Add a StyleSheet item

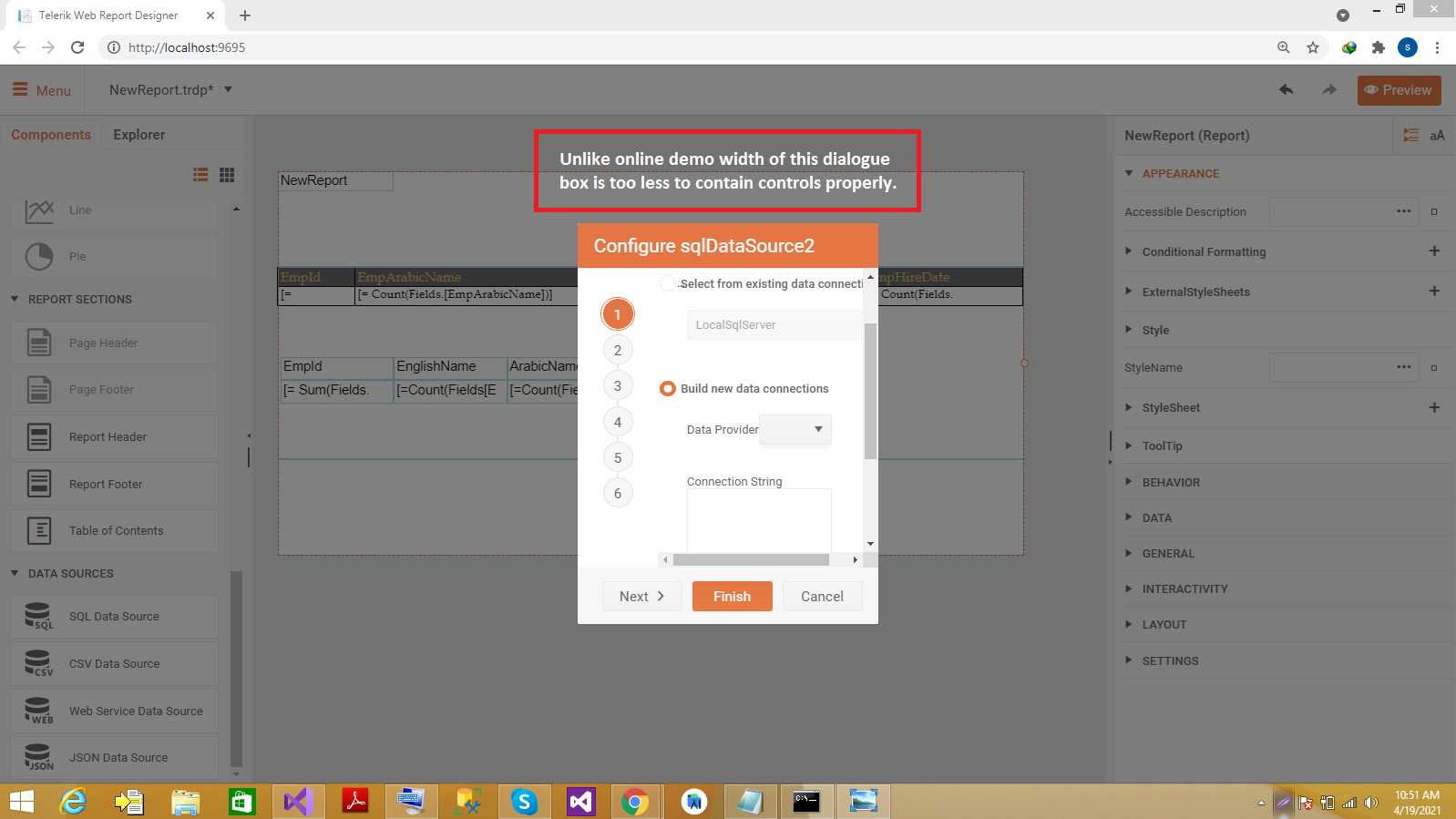(1434, 407)
